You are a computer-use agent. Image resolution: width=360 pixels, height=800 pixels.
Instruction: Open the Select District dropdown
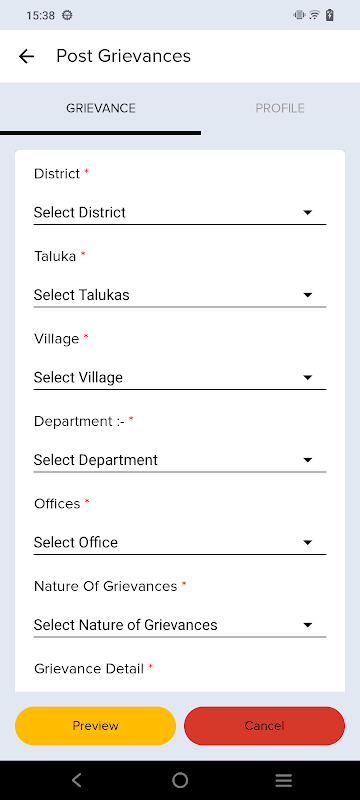point(179,213)
